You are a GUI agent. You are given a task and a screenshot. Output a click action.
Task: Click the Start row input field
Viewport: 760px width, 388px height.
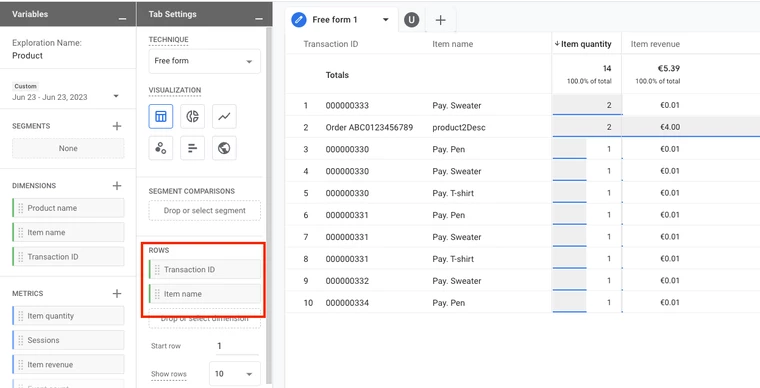tap(237, 346)
